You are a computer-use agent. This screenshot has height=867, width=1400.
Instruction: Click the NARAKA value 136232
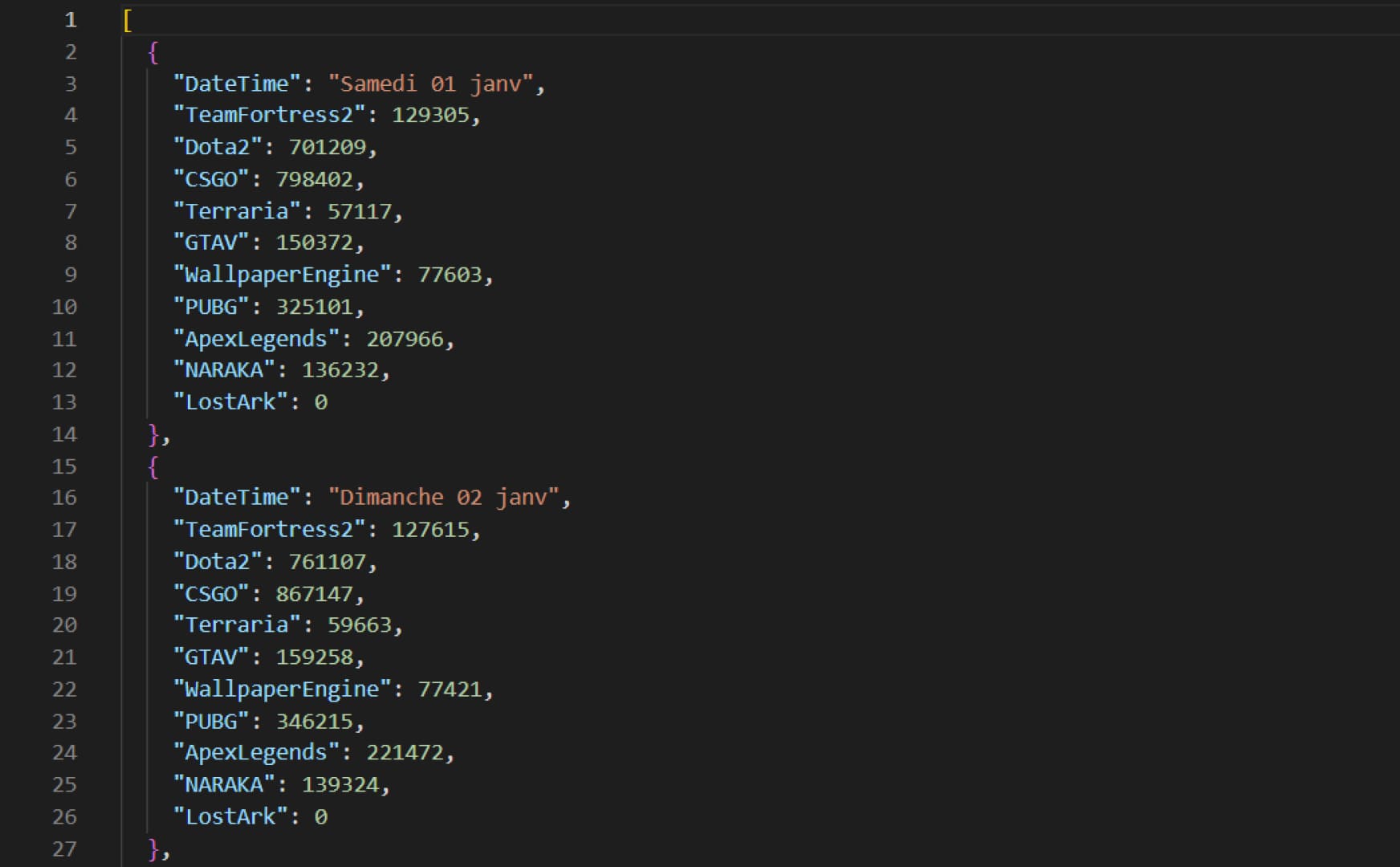coord(340,370)
